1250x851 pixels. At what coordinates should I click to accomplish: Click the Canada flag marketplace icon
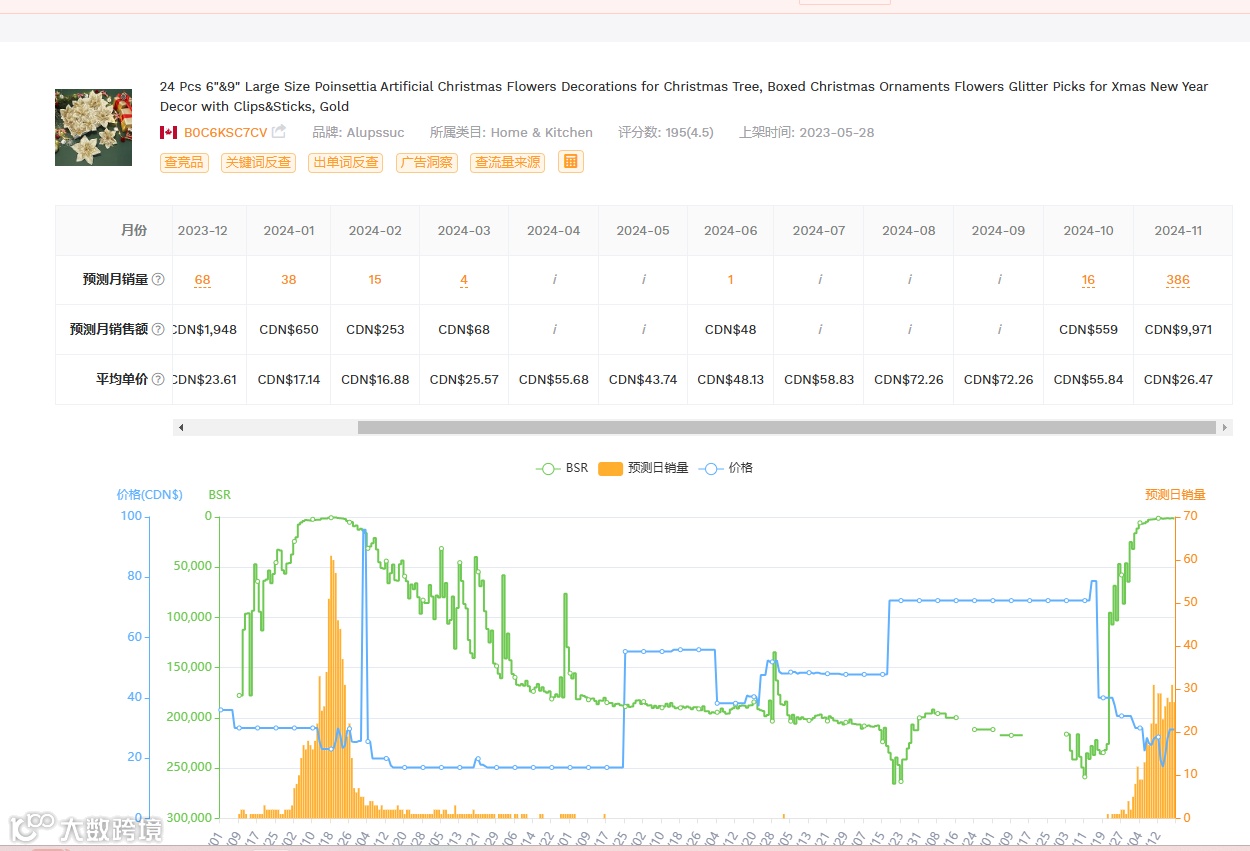[x=168, y=132]
